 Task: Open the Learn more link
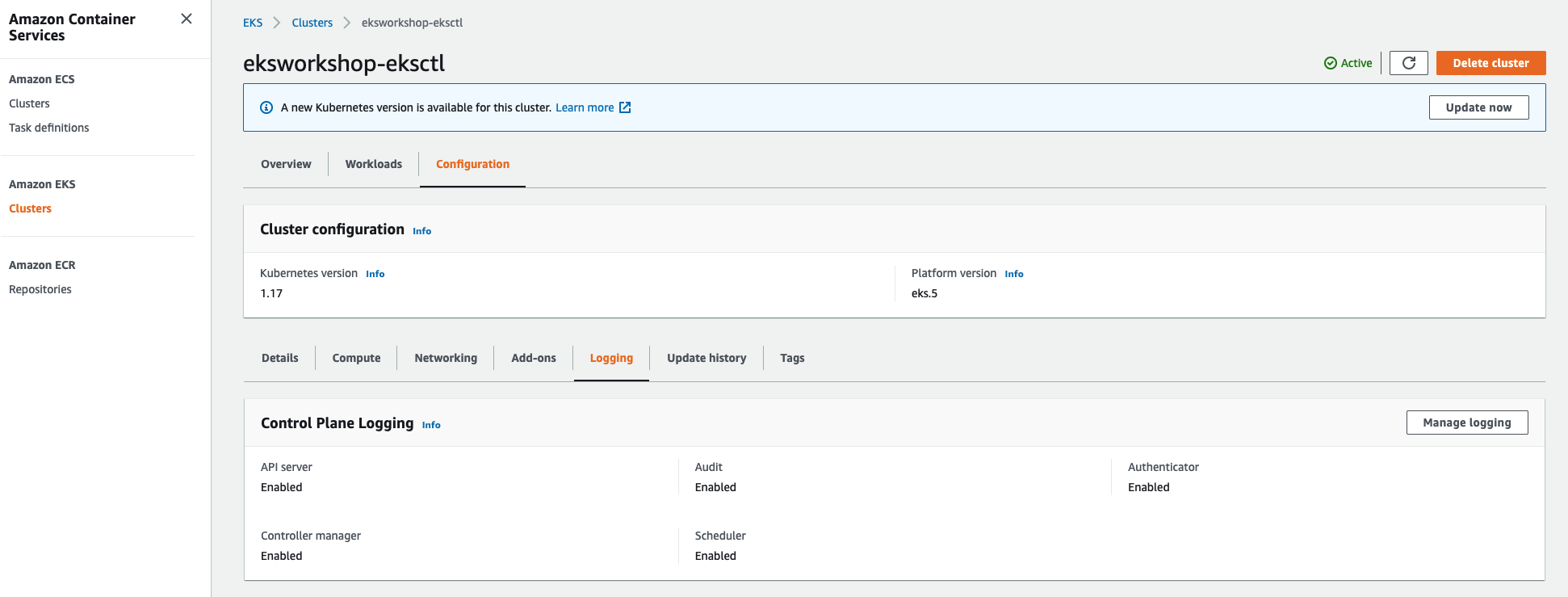(585, 107)
